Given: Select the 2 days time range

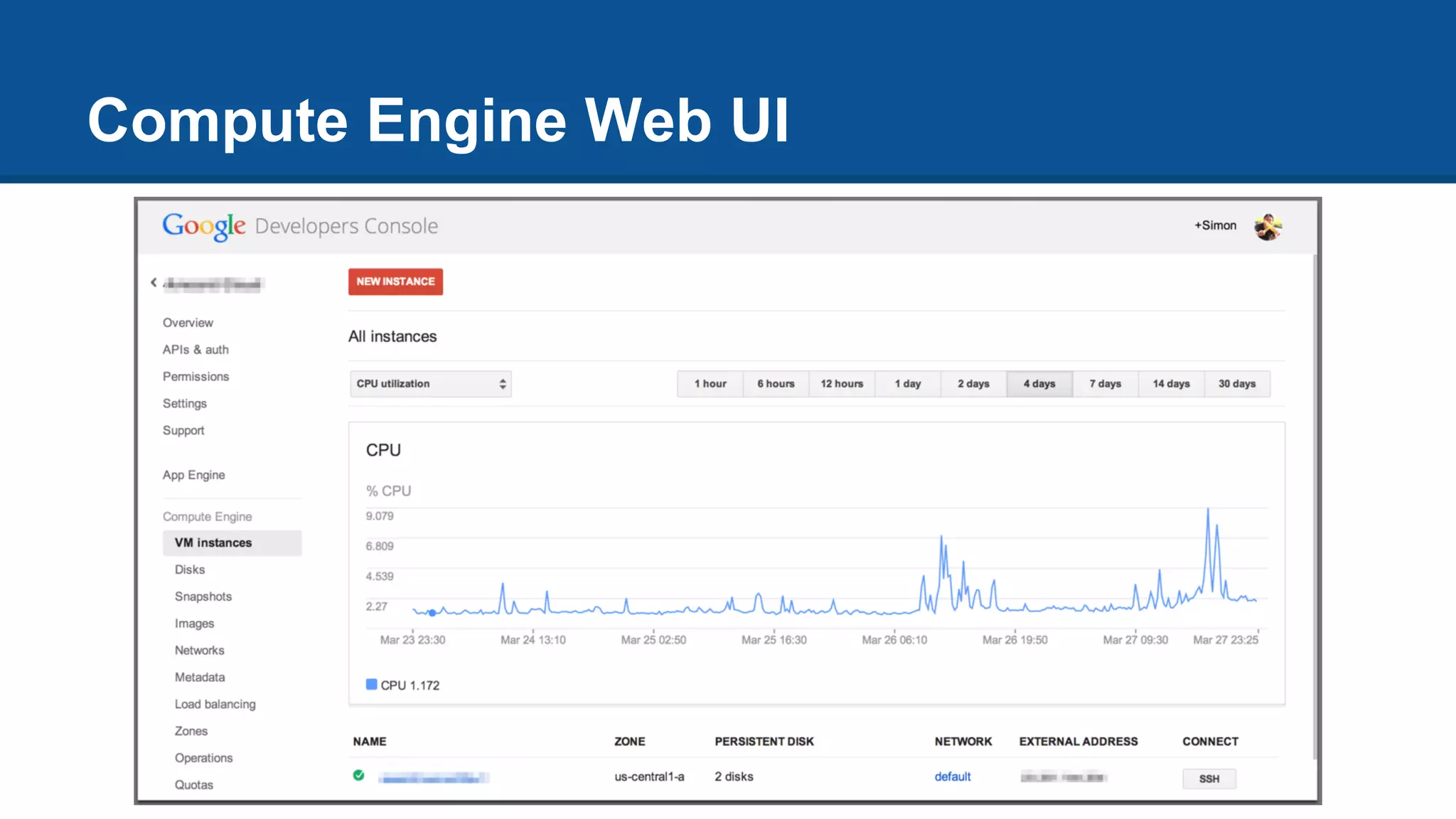Looking at the screenshot, I should coord(973,384).
